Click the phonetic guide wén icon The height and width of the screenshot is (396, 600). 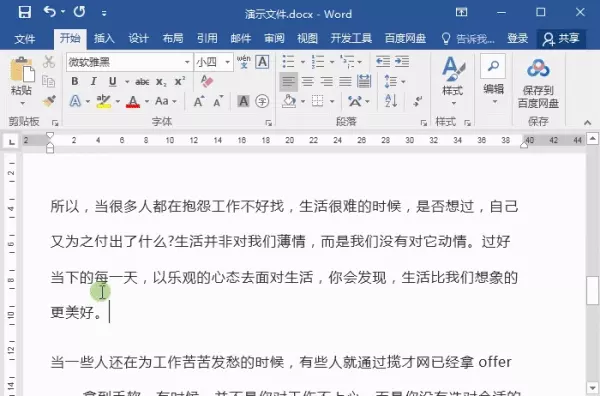(x=243, y=61)
